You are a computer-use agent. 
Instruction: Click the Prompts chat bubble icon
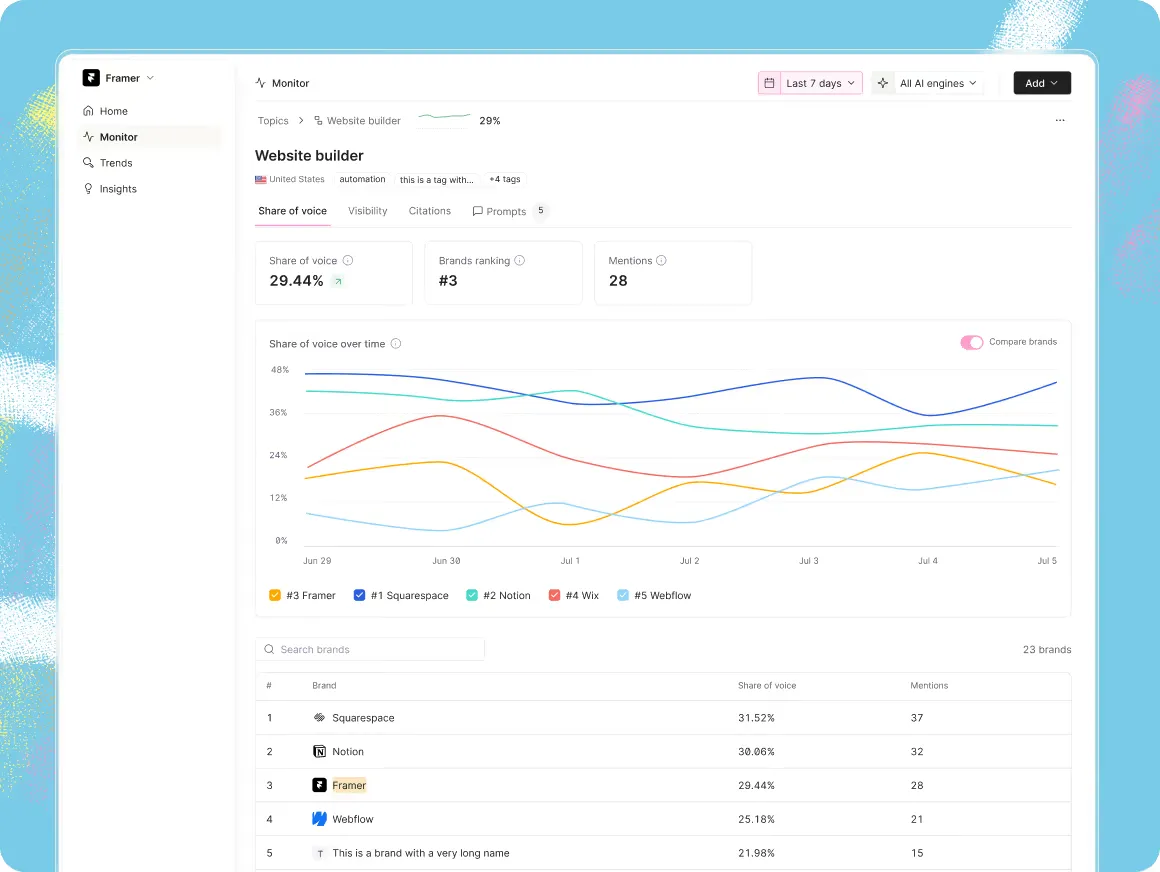click(478, 211)
